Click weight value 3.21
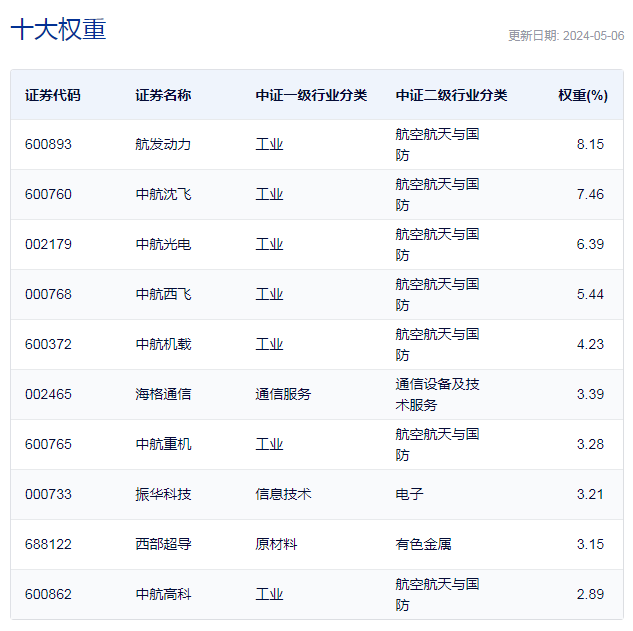Viewport: 633px width, 631px height. 590,494
